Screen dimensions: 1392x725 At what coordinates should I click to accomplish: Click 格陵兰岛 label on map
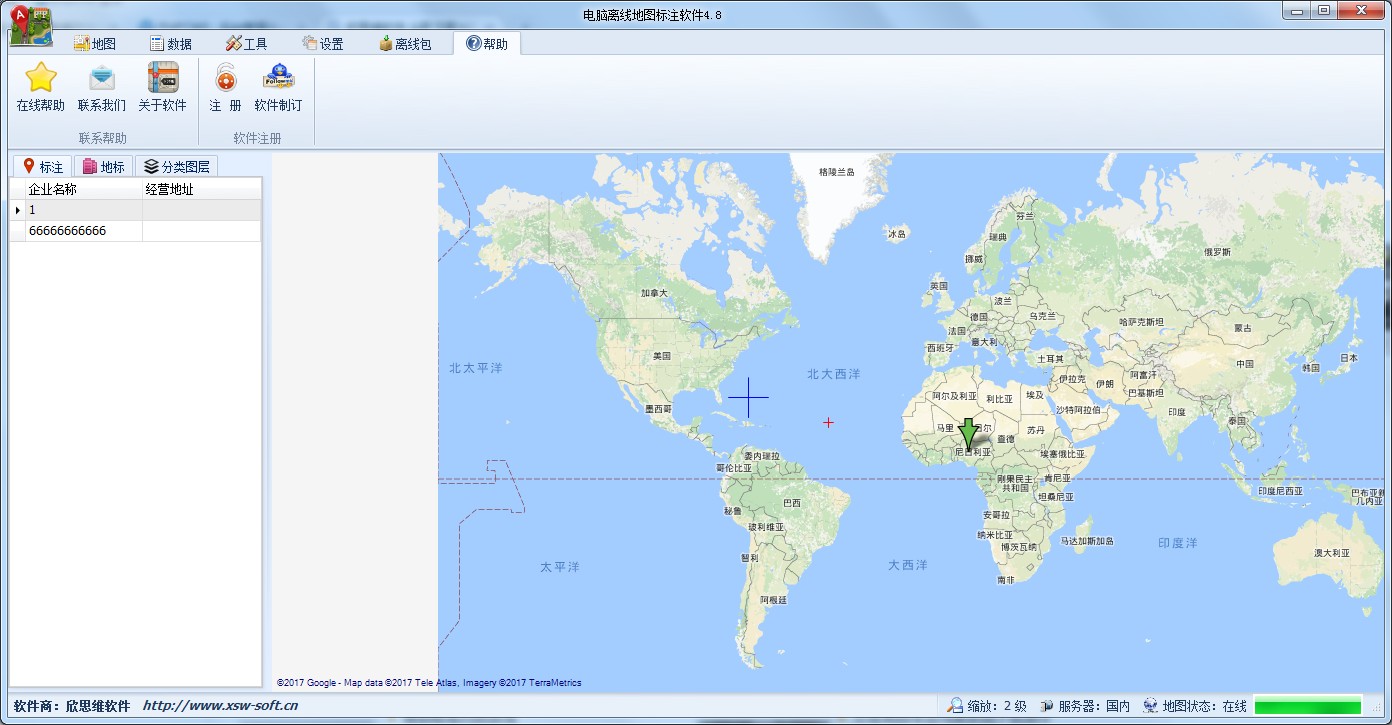click(x=837, y=172)
